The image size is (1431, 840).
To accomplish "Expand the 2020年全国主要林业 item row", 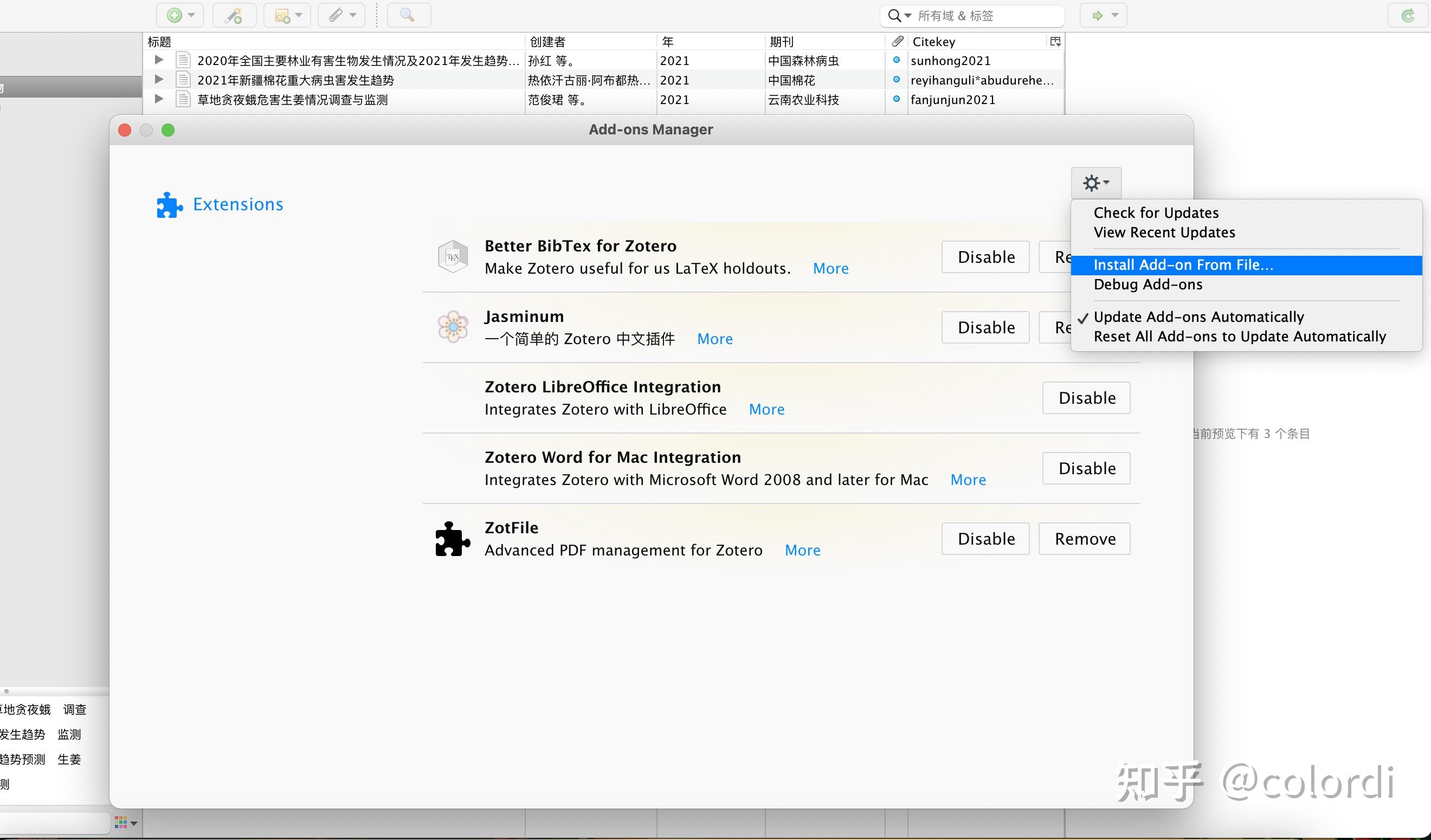I will coord(159,60).
